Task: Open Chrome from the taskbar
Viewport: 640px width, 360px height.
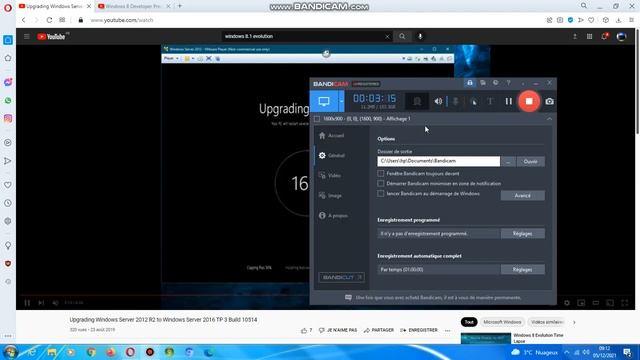Action: (x=91, y=352)
